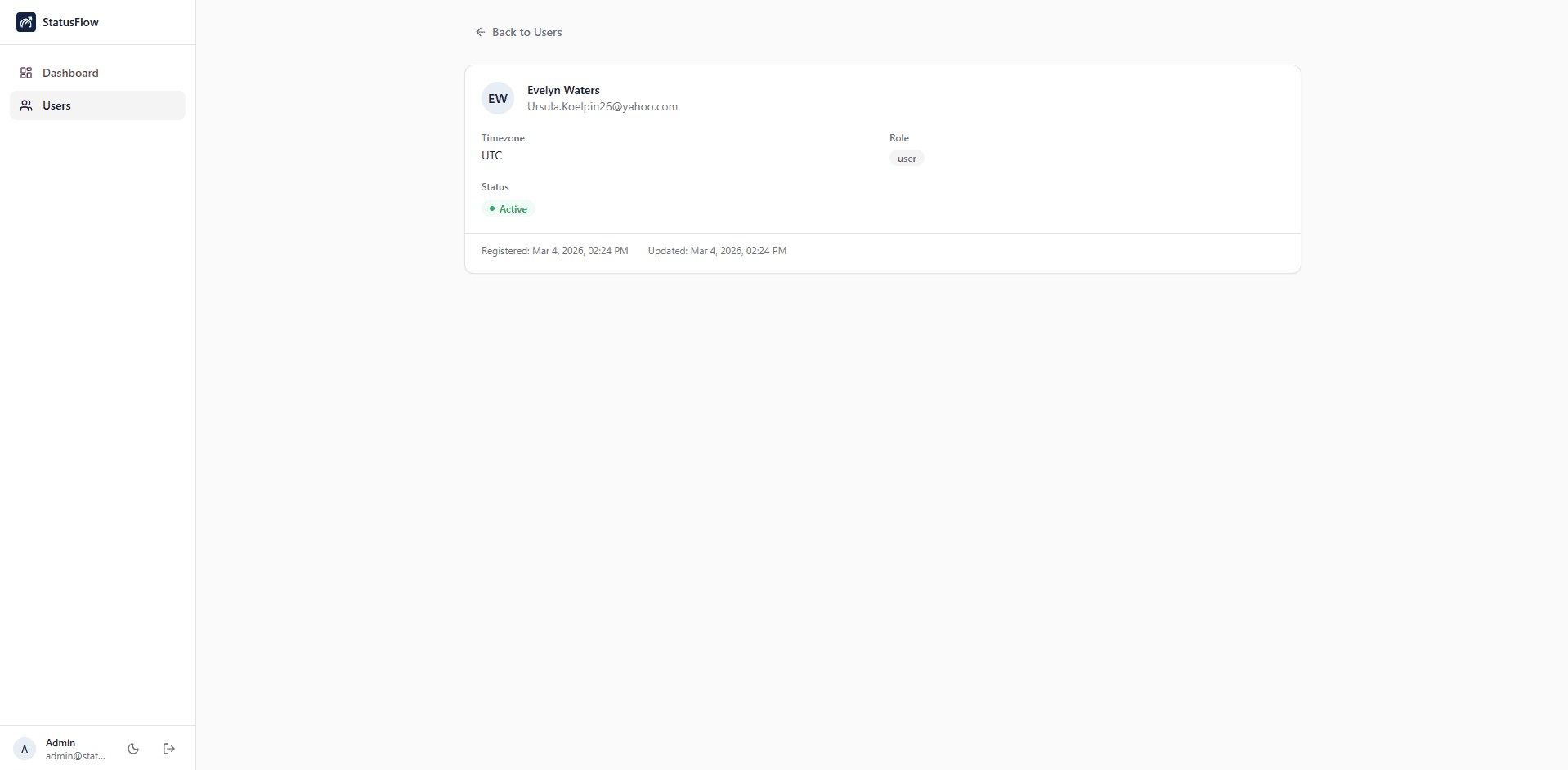This screenshot has height=770, width=1568.
Task: Click the StatusFlow logo icon
Action: tap(26, 22)
